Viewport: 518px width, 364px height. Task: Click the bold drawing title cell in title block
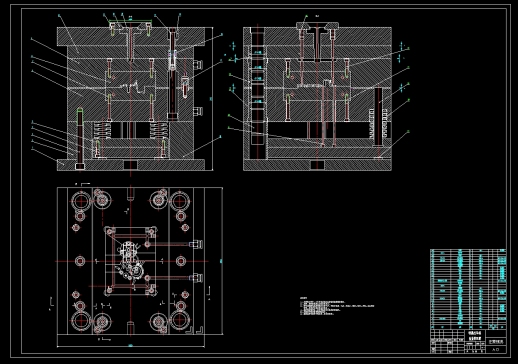click(x=475, y=336)
